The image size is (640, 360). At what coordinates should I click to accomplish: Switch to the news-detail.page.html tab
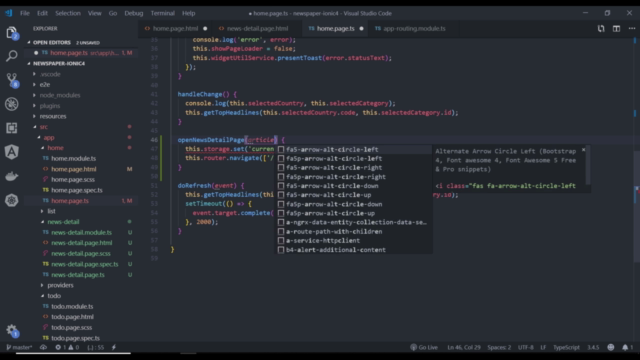[x=257, y=29]
